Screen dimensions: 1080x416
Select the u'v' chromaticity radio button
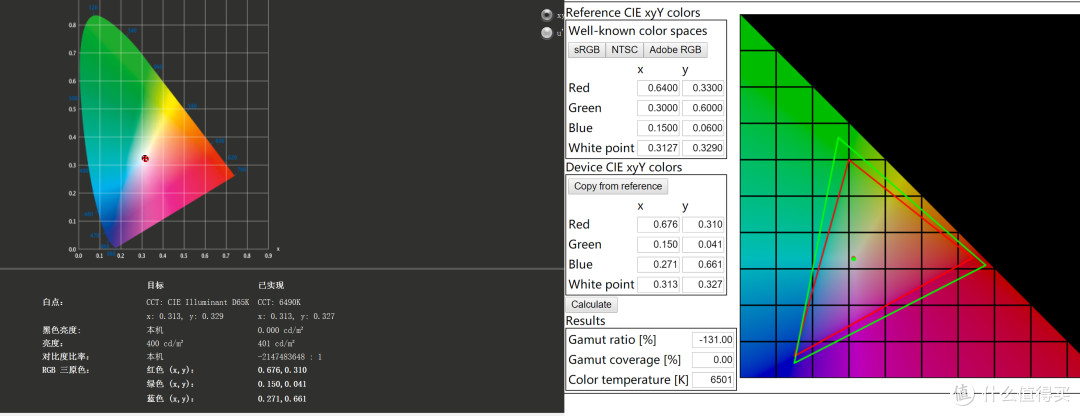(x=547, y=32)
